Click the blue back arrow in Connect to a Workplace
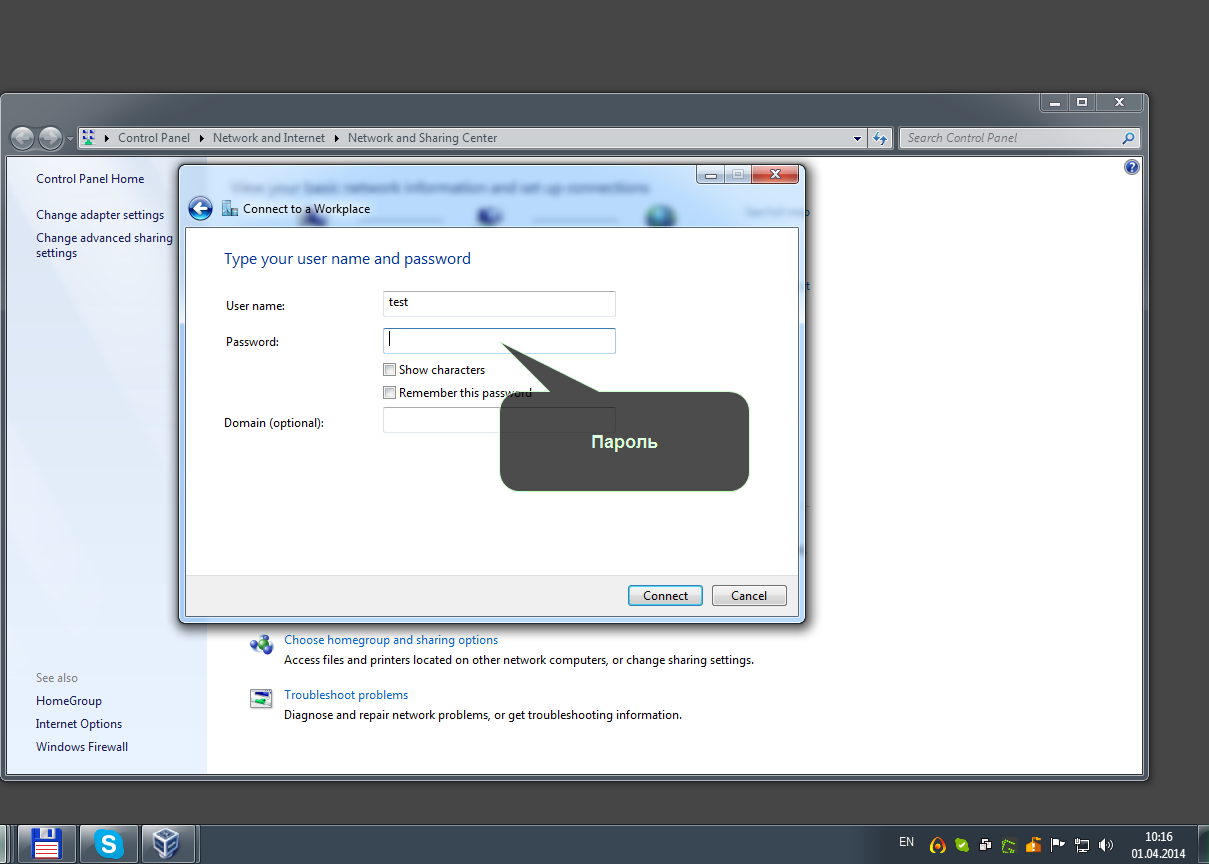This screenshot has width=1209, height=864. pyautogui.click(x=200, y=208)
